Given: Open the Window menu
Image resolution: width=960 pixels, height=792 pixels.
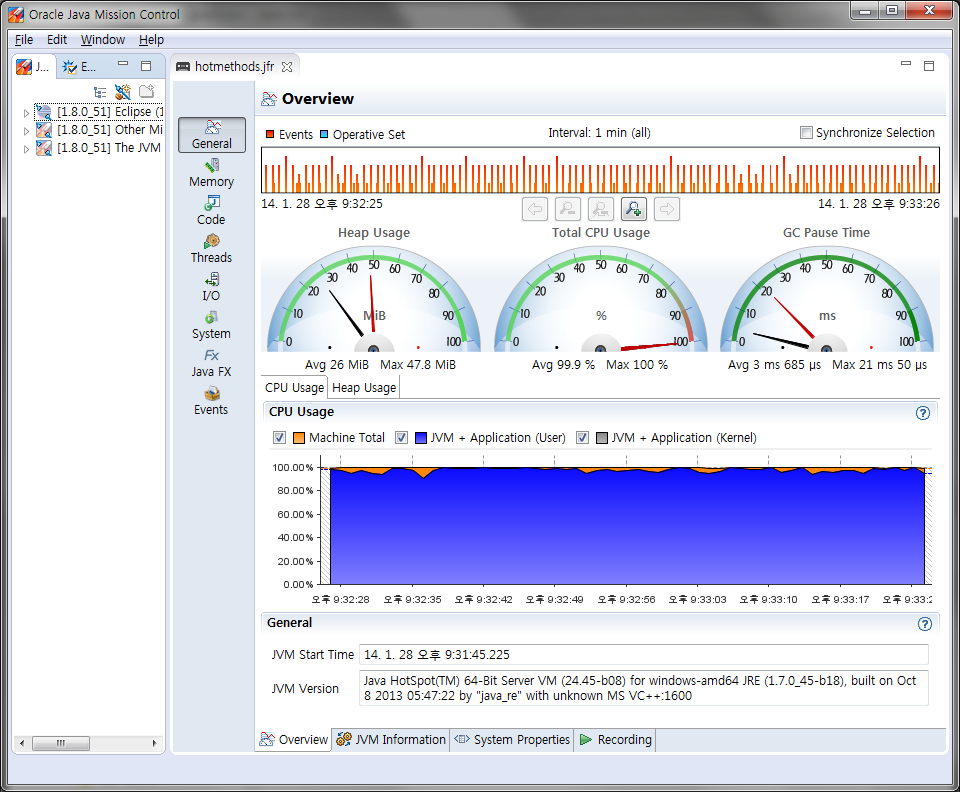Looking at the screenshot, I should (x=103, y=40).
